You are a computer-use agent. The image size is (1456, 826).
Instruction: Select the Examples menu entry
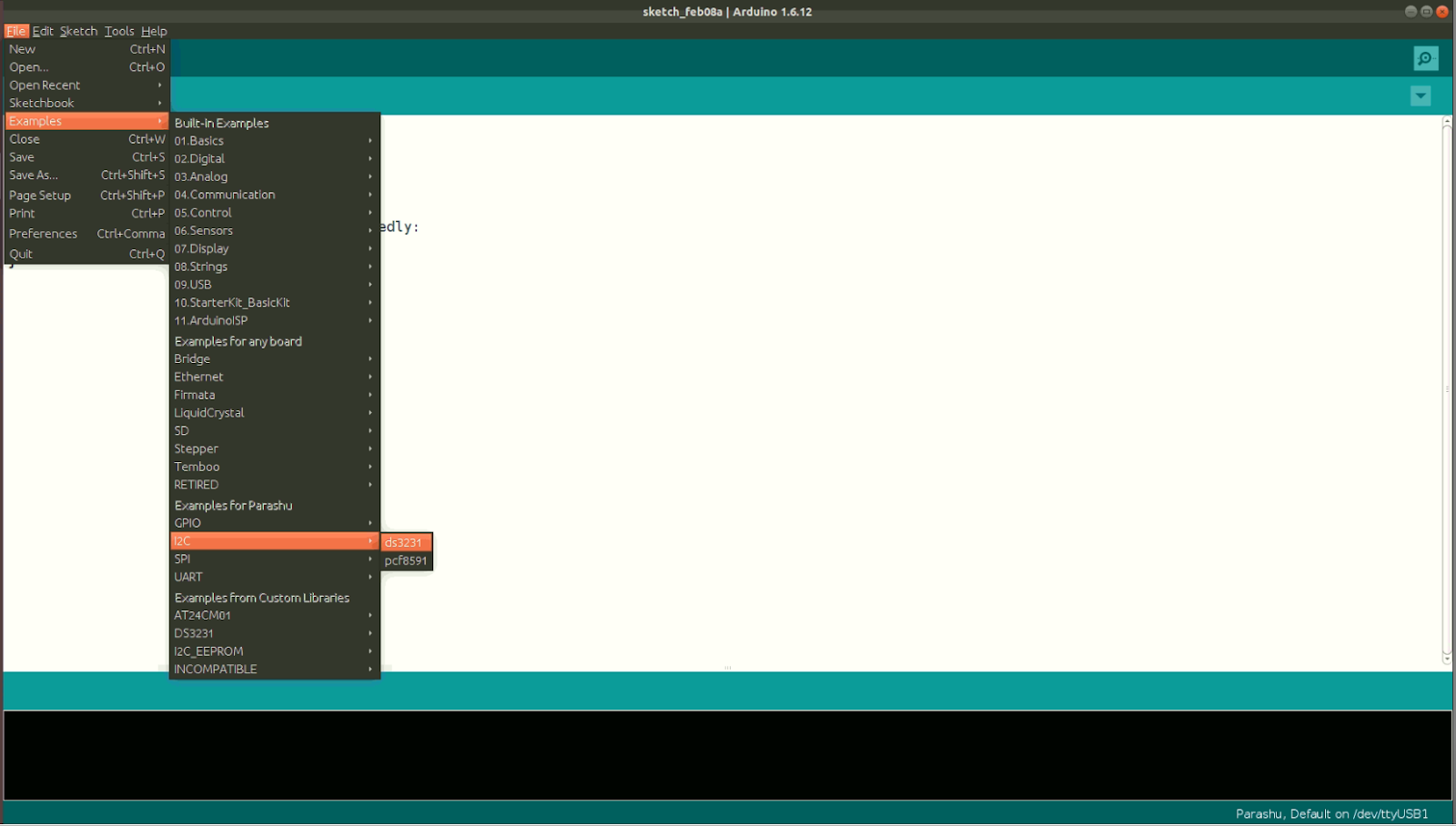[86, 121]
